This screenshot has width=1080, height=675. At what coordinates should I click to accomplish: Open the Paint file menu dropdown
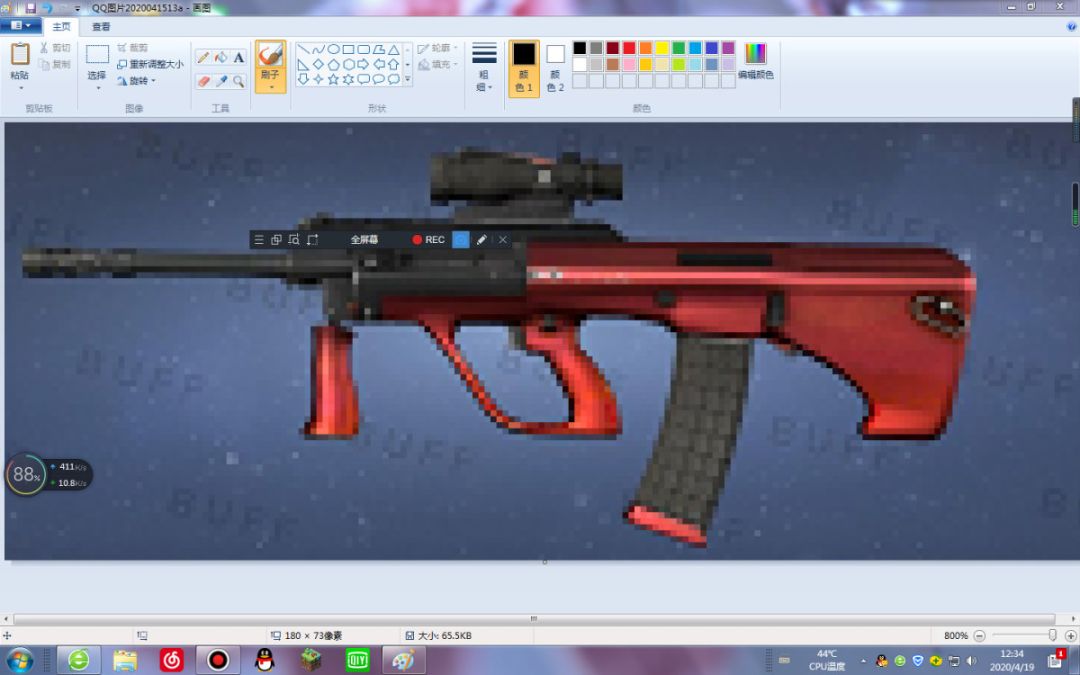[x=21, y=25]
